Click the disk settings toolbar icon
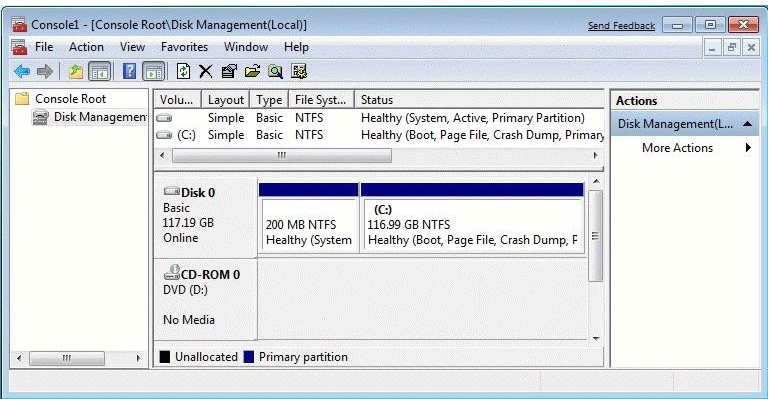This screenshot has width=771, height=401. tap(299, 72)
